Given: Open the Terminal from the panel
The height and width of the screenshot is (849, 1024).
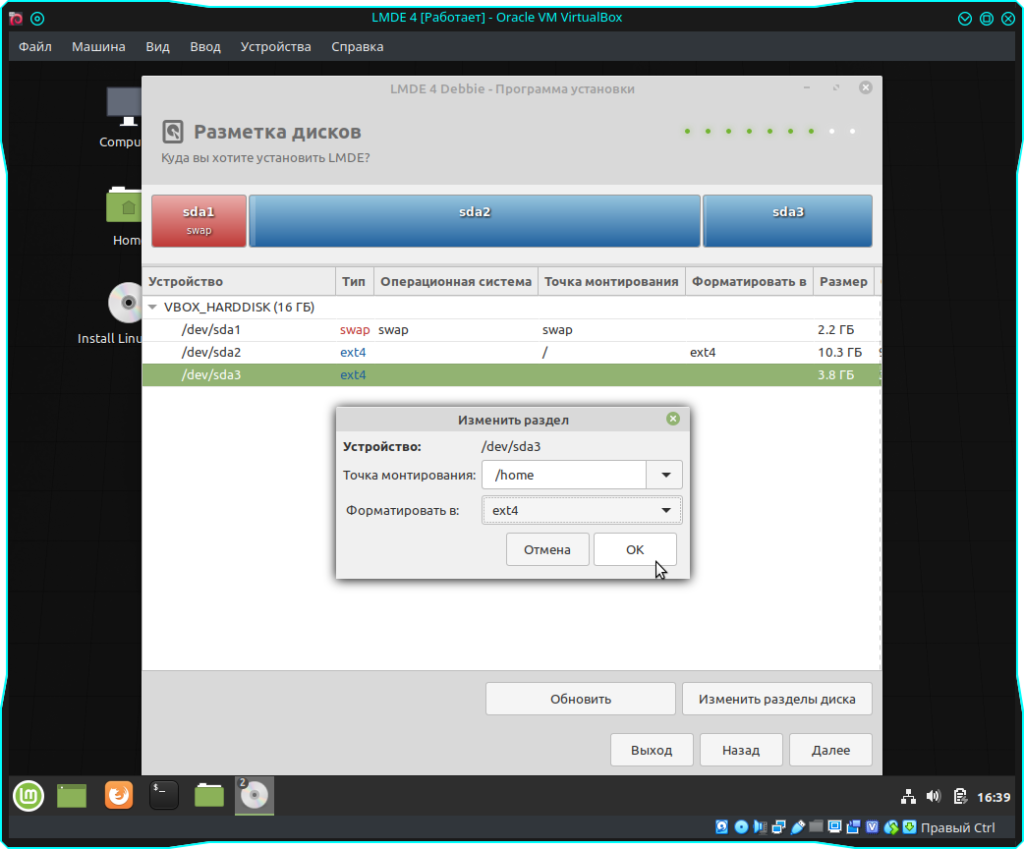Looking at the screenshot, I should tap(164, 796).
